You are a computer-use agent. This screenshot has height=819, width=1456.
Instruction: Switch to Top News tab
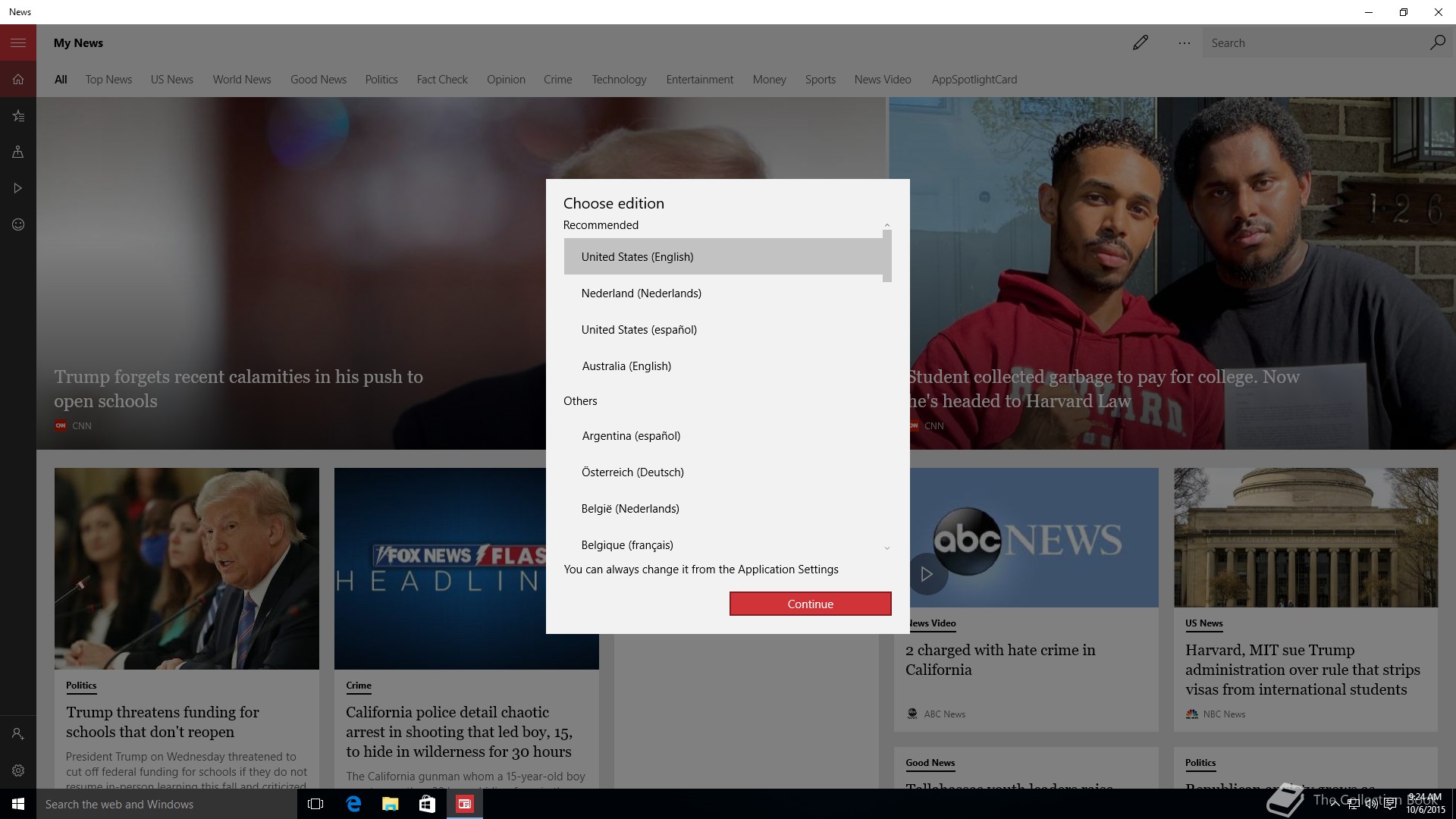point(108,80)
